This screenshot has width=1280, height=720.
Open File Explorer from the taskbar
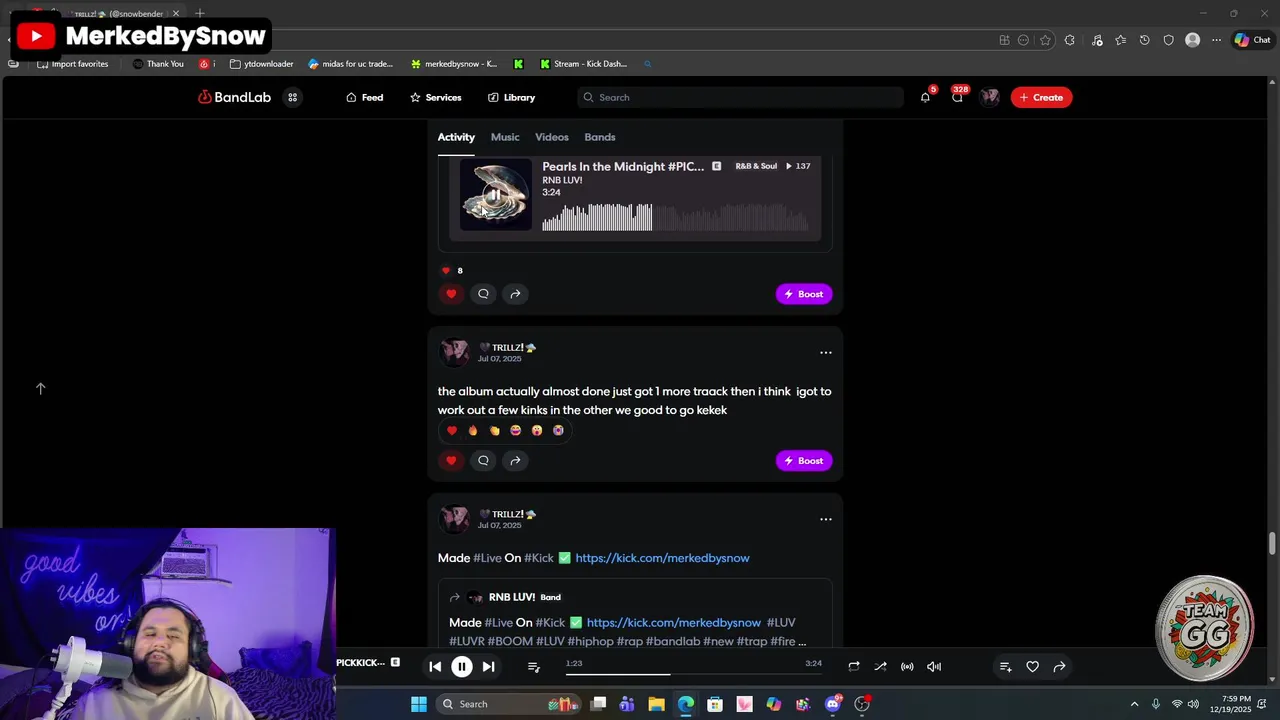[656, 704]
